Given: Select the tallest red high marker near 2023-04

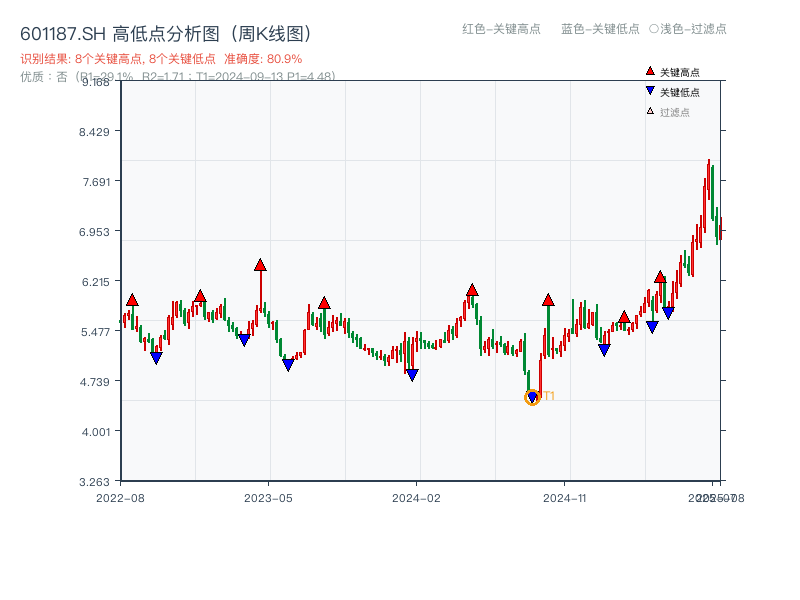Looking at the screenshot, I should click(x=260, y=265).
